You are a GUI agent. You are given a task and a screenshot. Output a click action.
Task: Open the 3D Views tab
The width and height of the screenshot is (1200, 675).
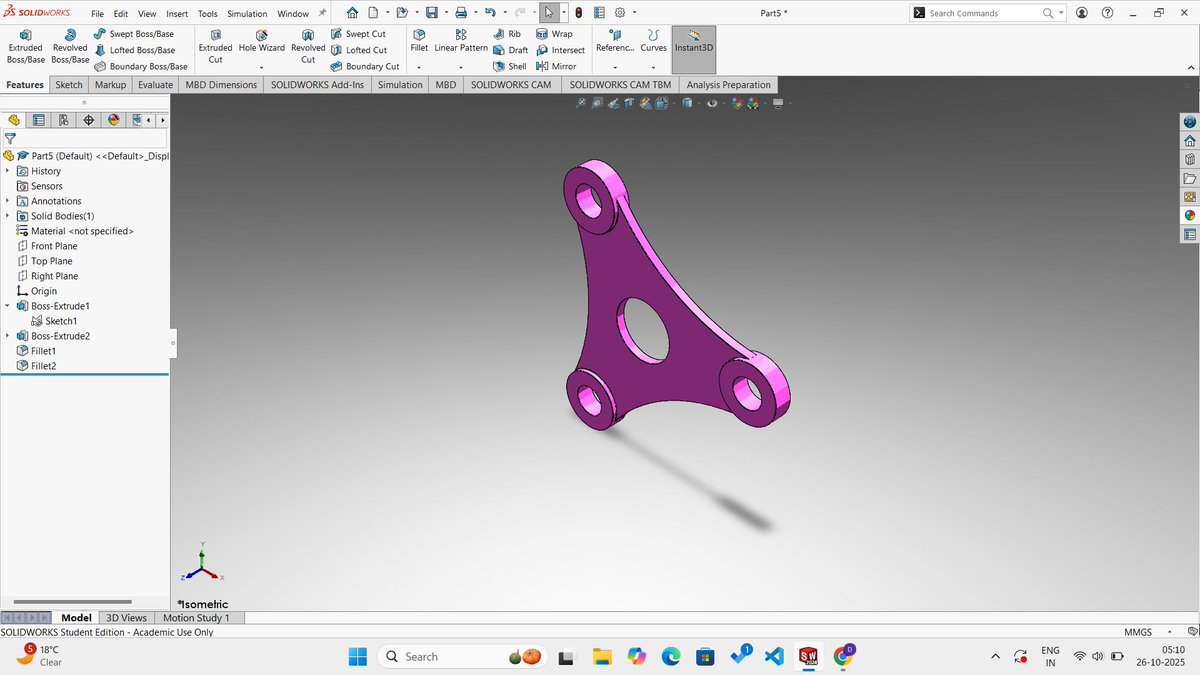pos(127,618)
